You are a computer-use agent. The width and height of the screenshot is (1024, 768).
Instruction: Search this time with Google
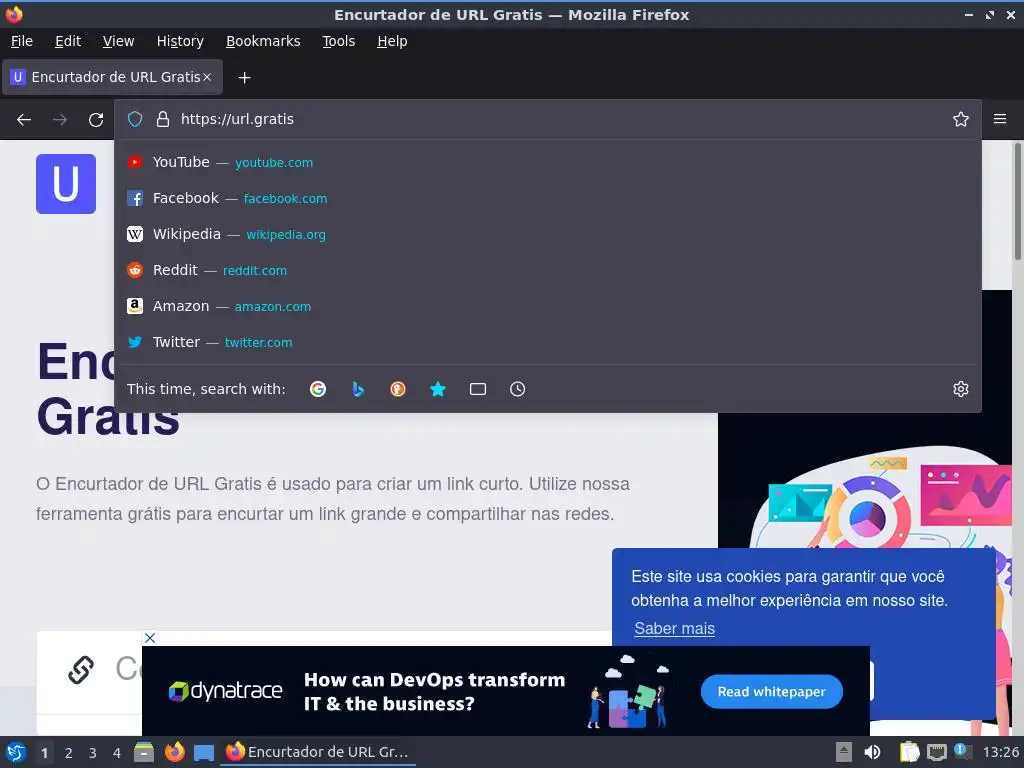click(318, 389)
